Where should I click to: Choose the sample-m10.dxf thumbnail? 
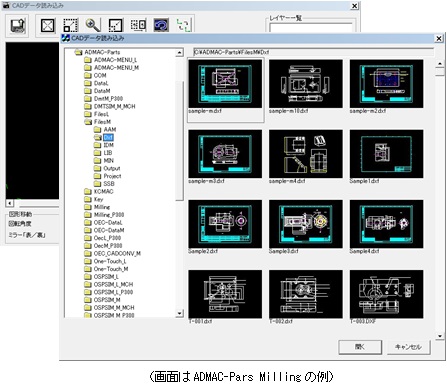point(306,84)
